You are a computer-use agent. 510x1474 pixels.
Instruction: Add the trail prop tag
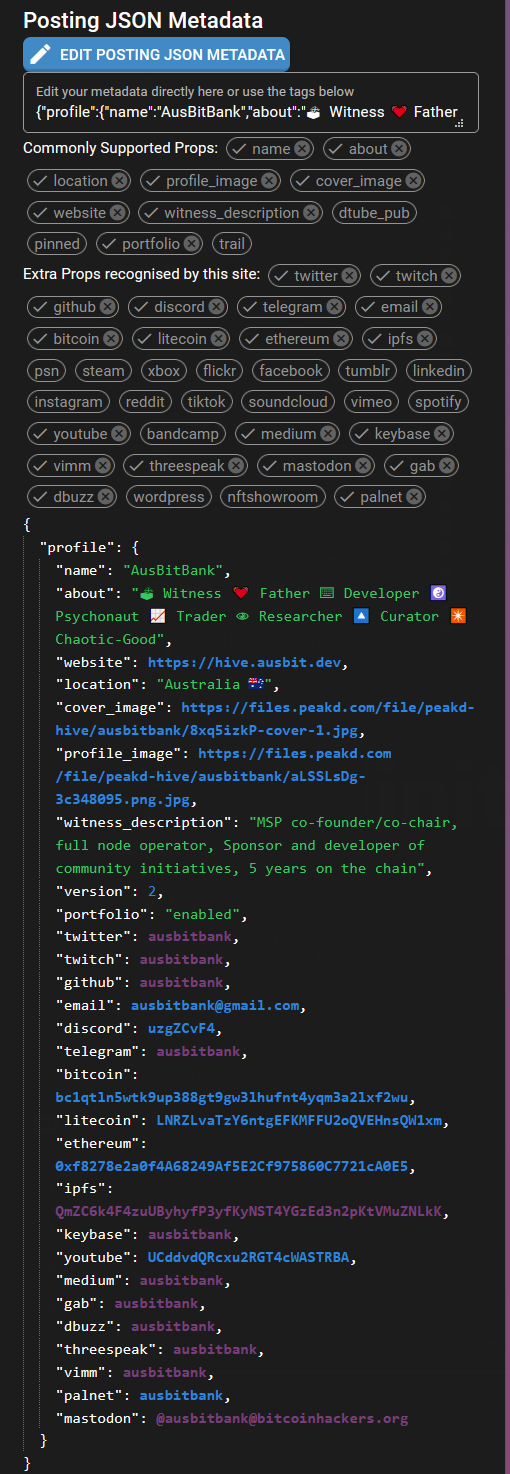click(231, 244)
